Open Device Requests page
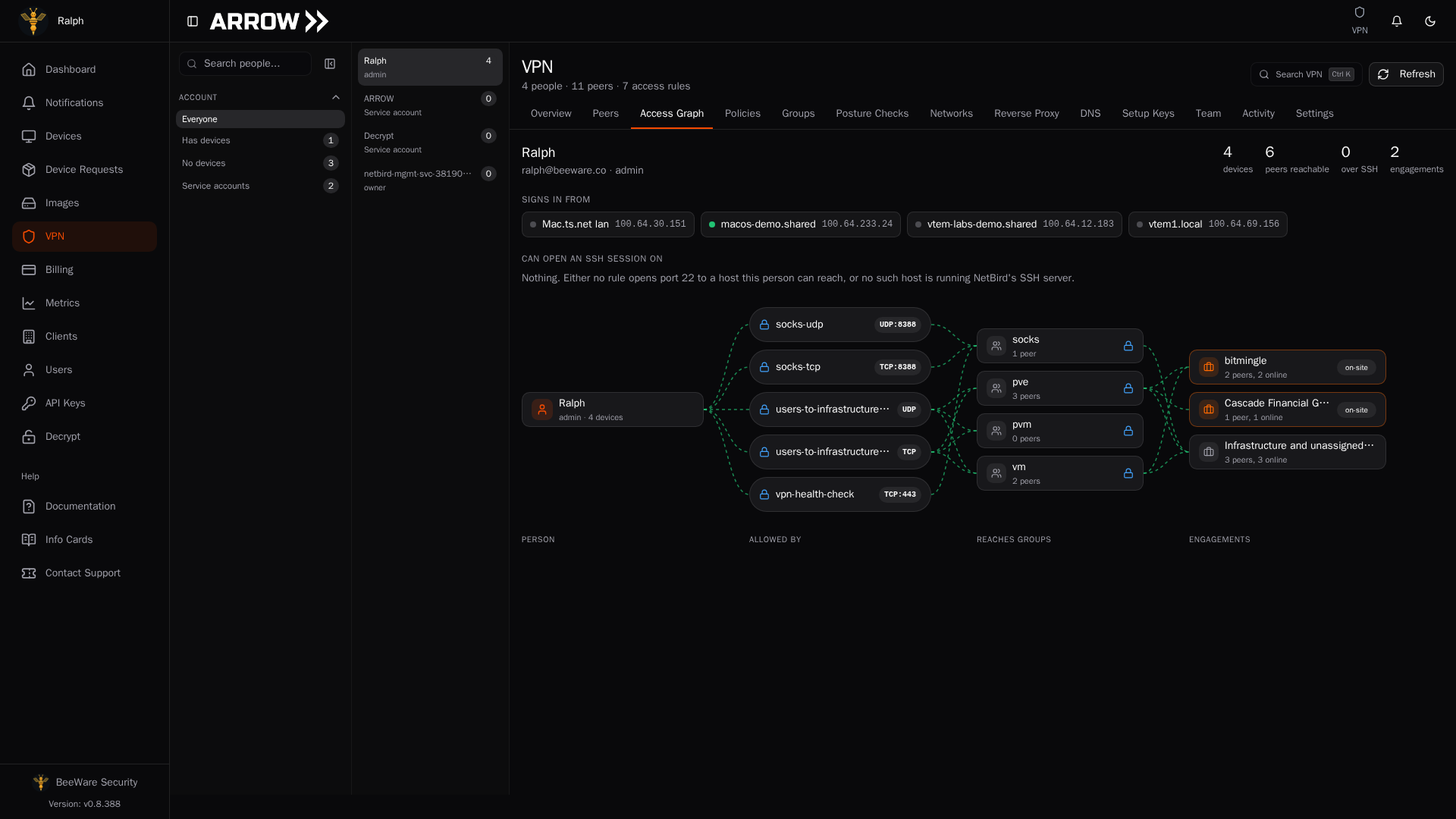 coord(84,170)
